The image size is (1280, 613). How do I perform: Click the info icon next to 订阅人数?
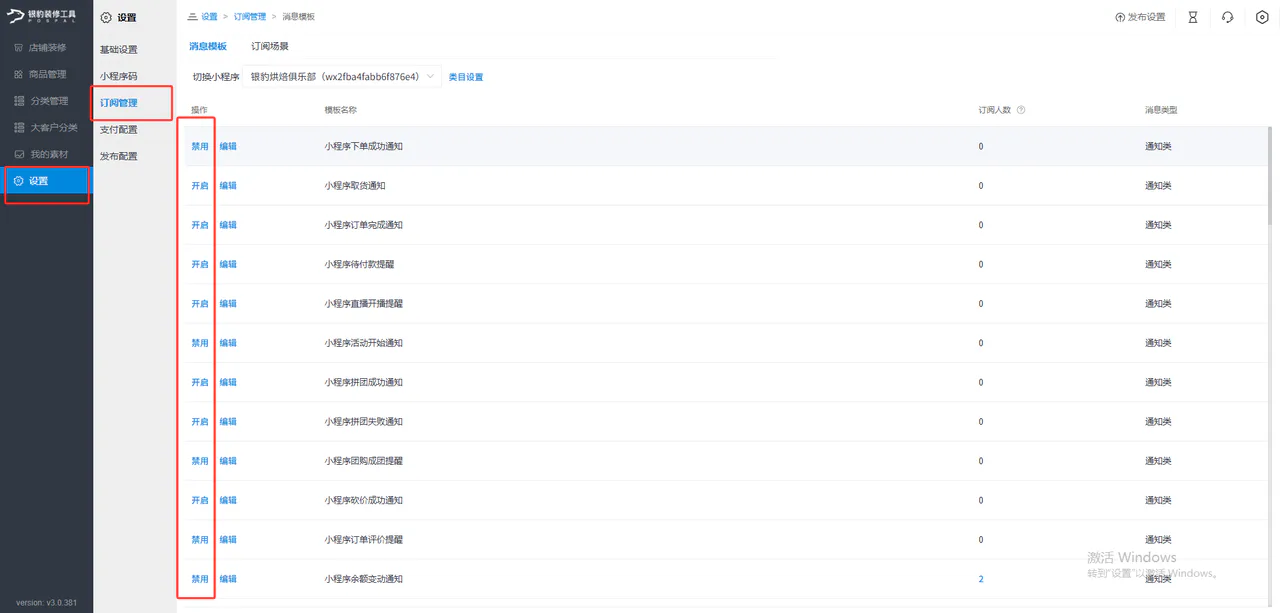pyautogui.click(x=1021, y=110)
